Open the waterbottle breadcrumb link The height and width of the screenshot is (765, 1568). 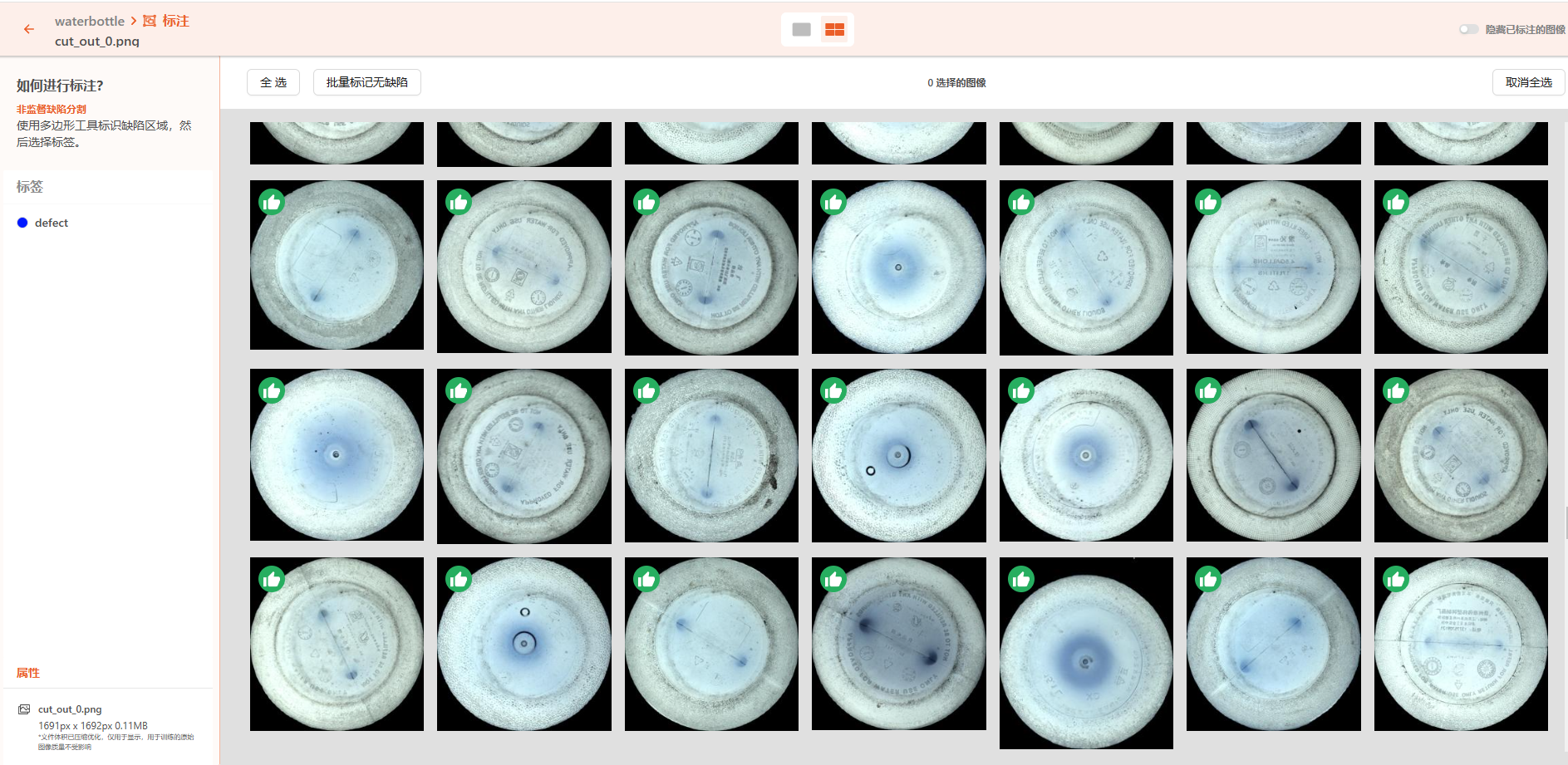pos(90,21)
